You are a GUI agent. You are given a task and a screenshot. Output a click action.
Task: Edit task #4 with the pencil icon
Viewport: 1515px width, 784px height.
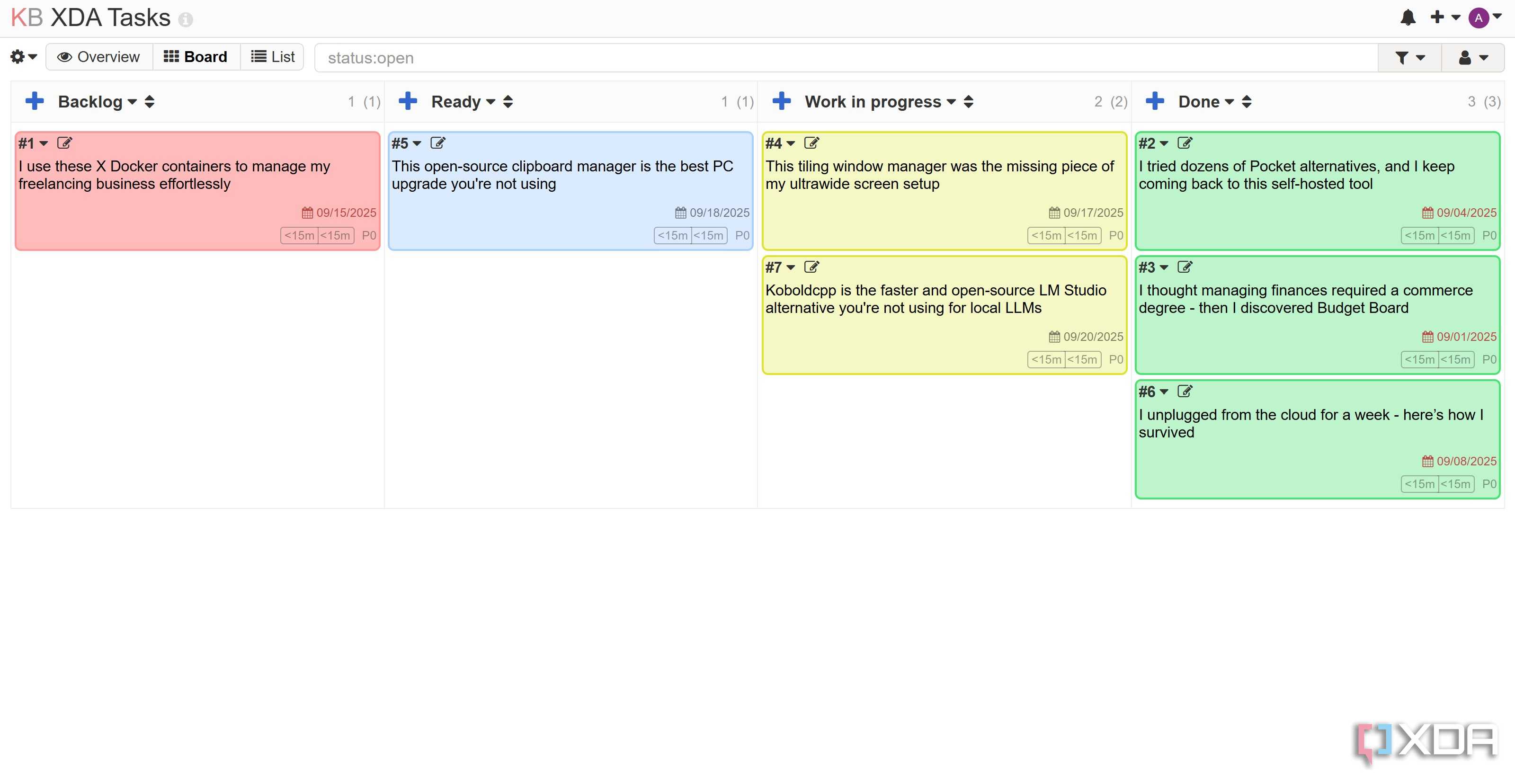811,143
